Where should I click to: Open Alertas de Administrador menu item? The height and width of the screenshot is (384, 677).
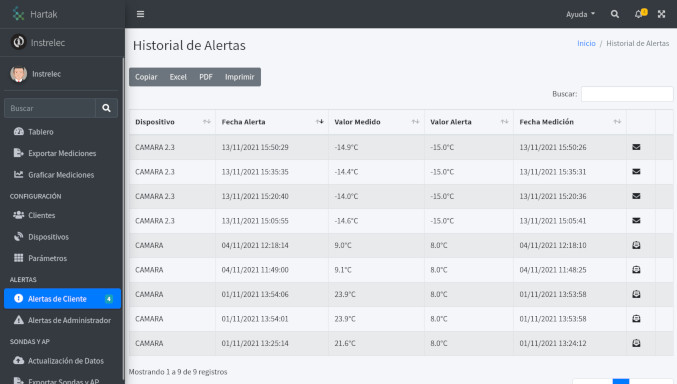[x=62, y=320]
